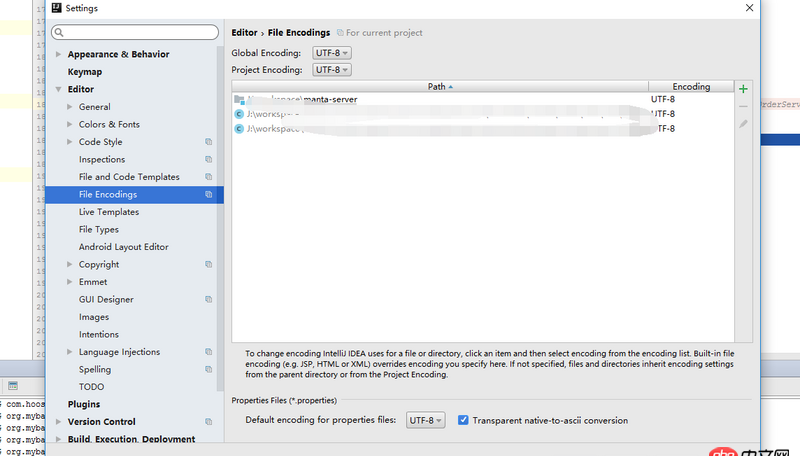Click the project-level icon beside Version Control

tap(209, 422)
